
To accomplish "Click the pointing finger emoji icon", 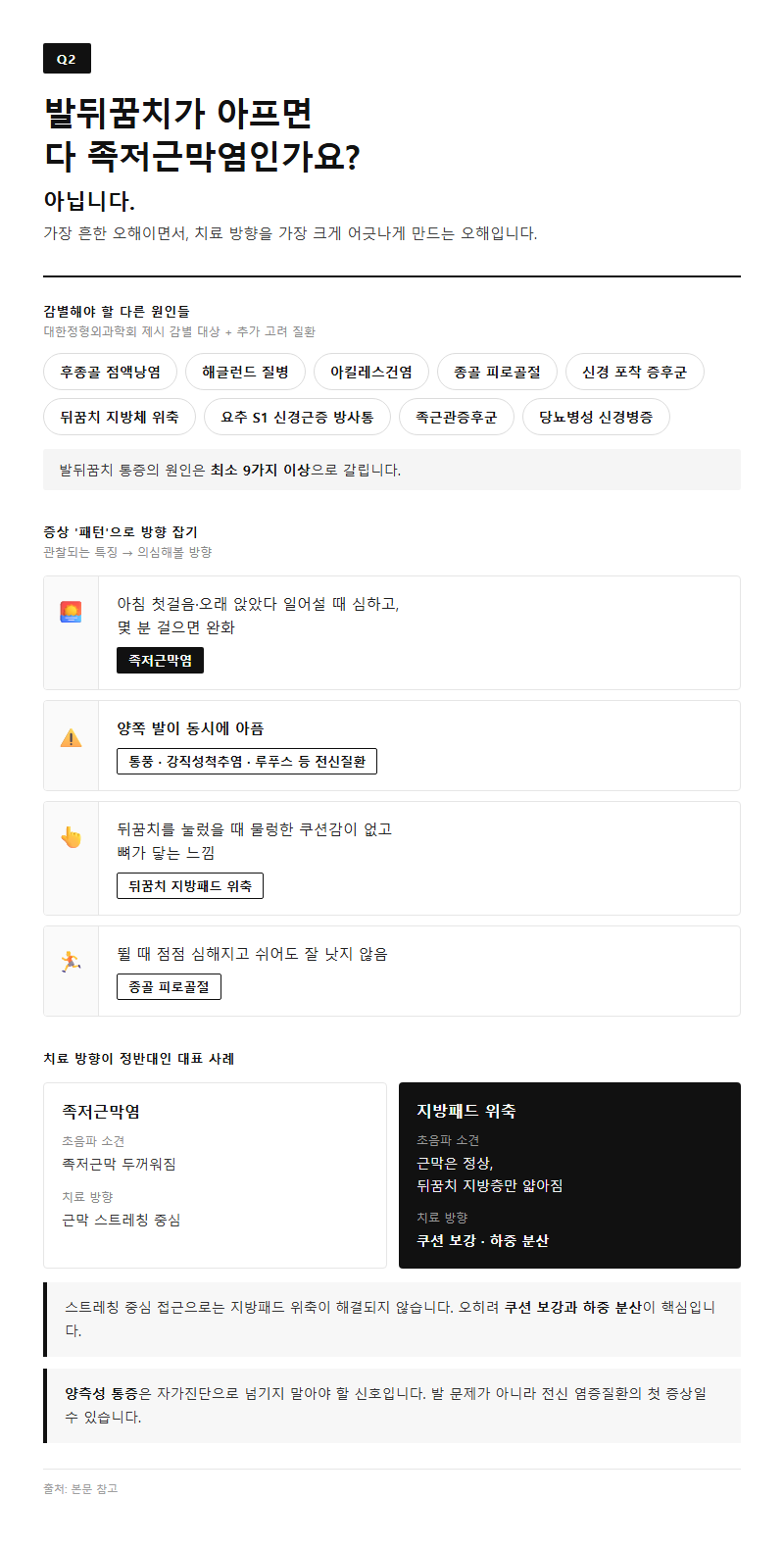I will click(x=71, y=837).
